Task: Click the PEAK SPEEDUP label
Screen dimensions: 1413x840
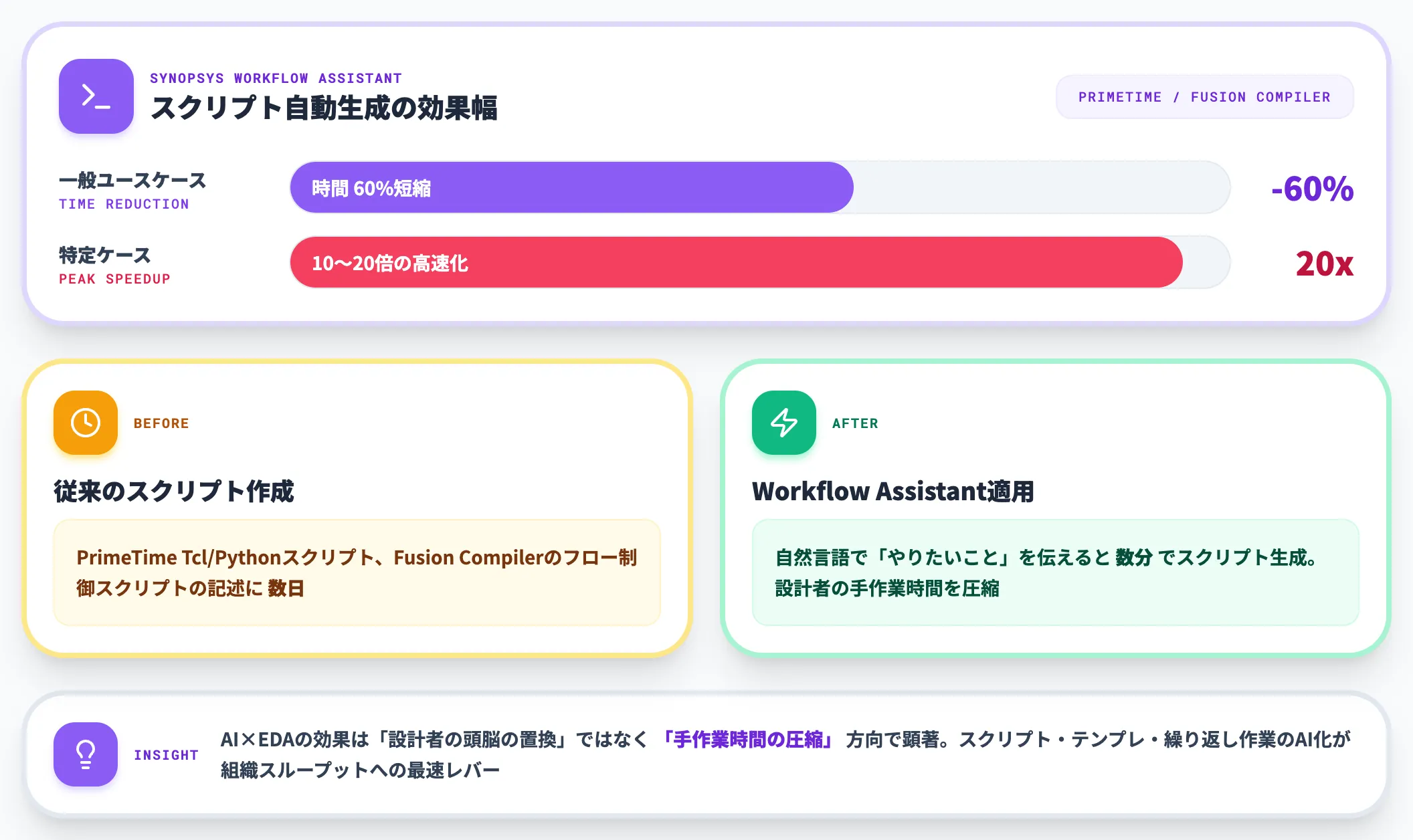Action: point(114,279)
